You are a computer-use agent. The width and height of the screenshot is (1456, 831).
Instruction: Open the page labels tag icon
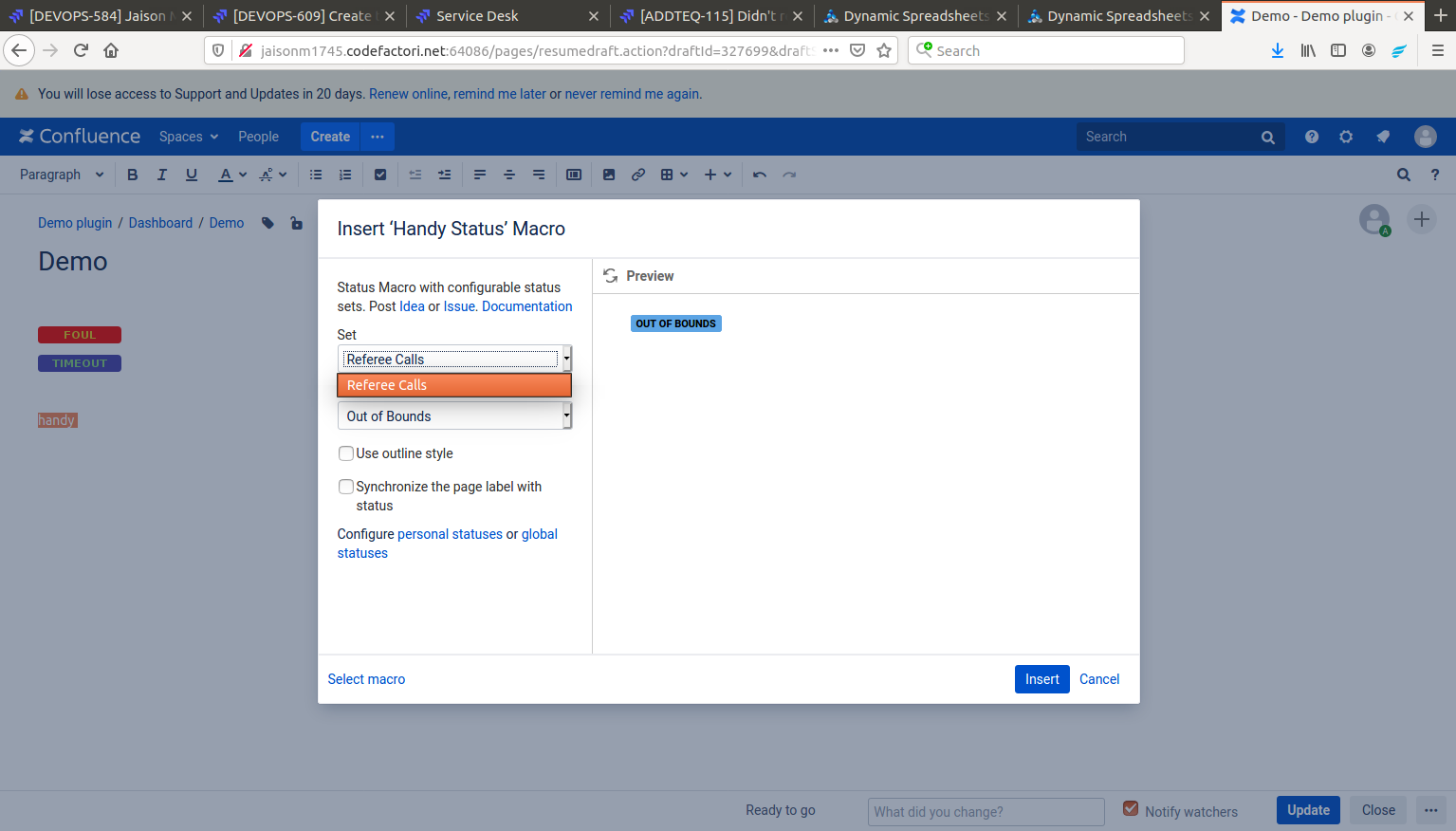(x=268, y=223)
